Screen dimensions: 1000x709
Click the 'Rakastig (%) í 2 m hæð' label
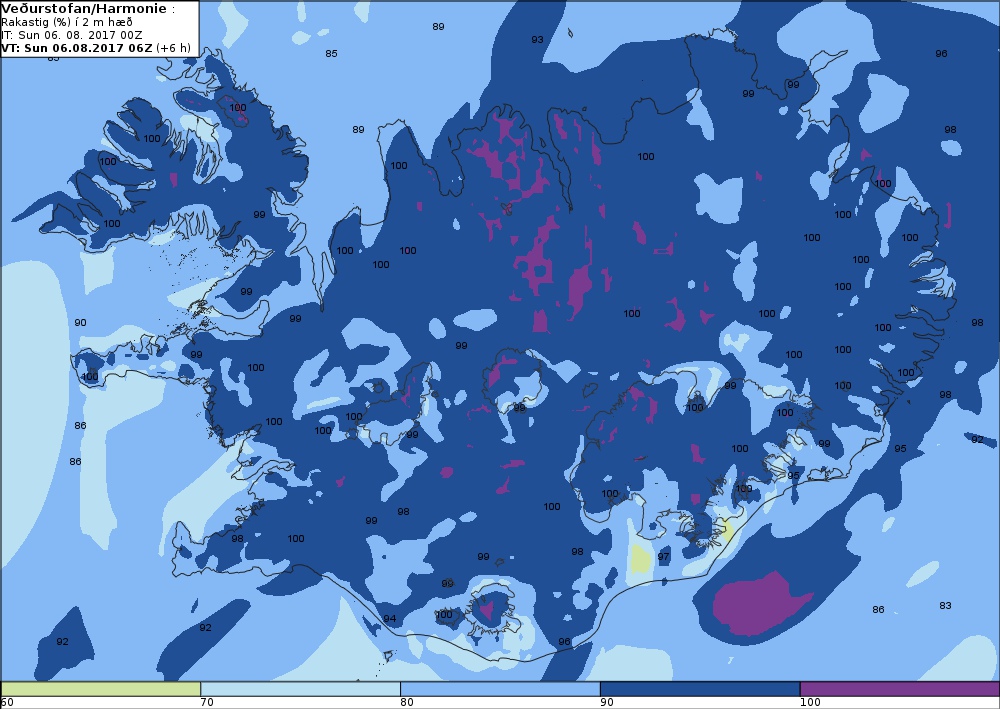(x=67, y=22)
